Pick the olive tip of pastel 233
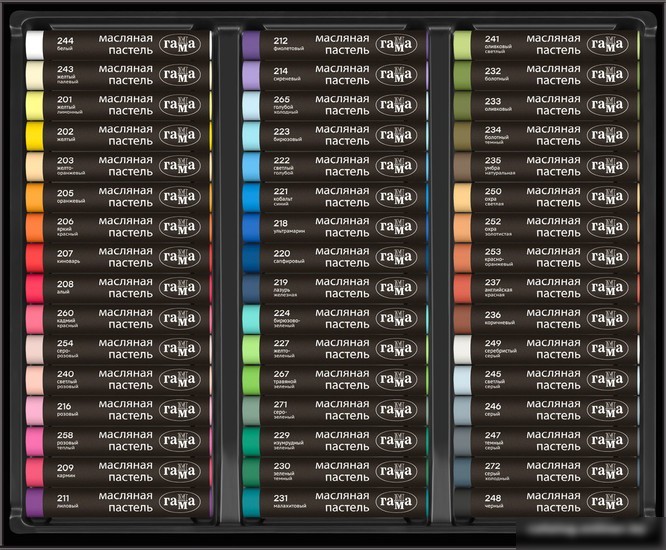Image resolution: width=666 pixels, height=550 pixels. [463, 105]
